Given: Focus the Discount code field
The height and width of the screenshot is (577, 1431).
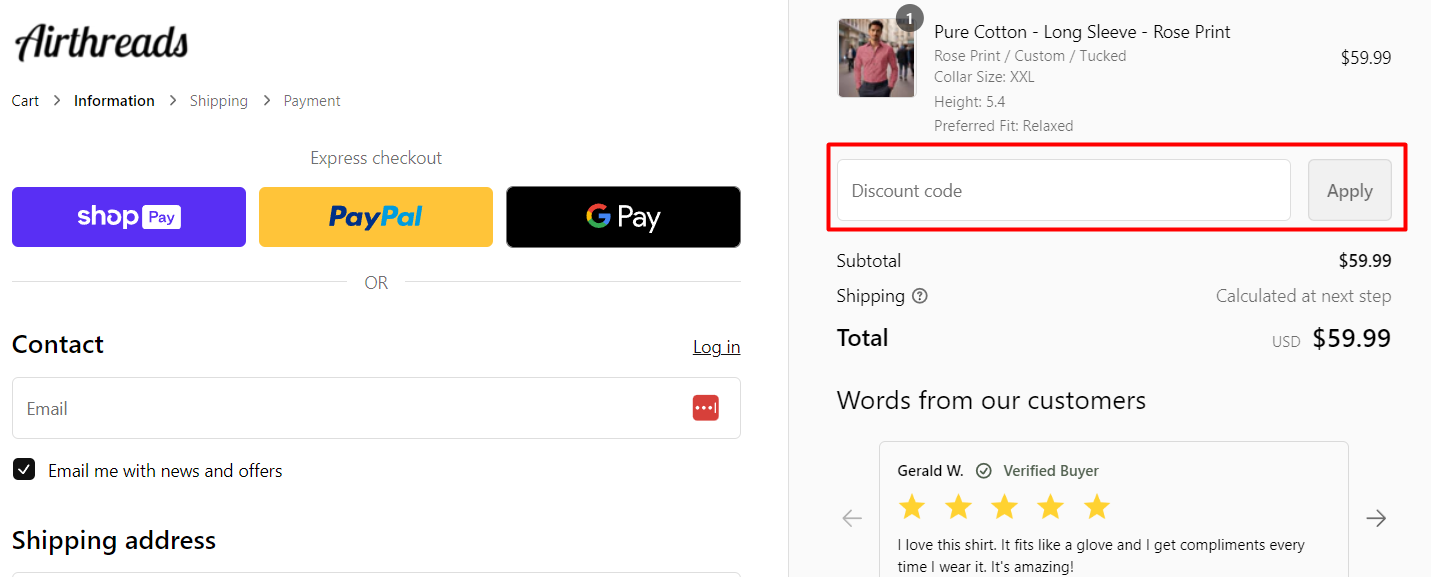Looking at the screenshot, I should (x=1064, y=190).
